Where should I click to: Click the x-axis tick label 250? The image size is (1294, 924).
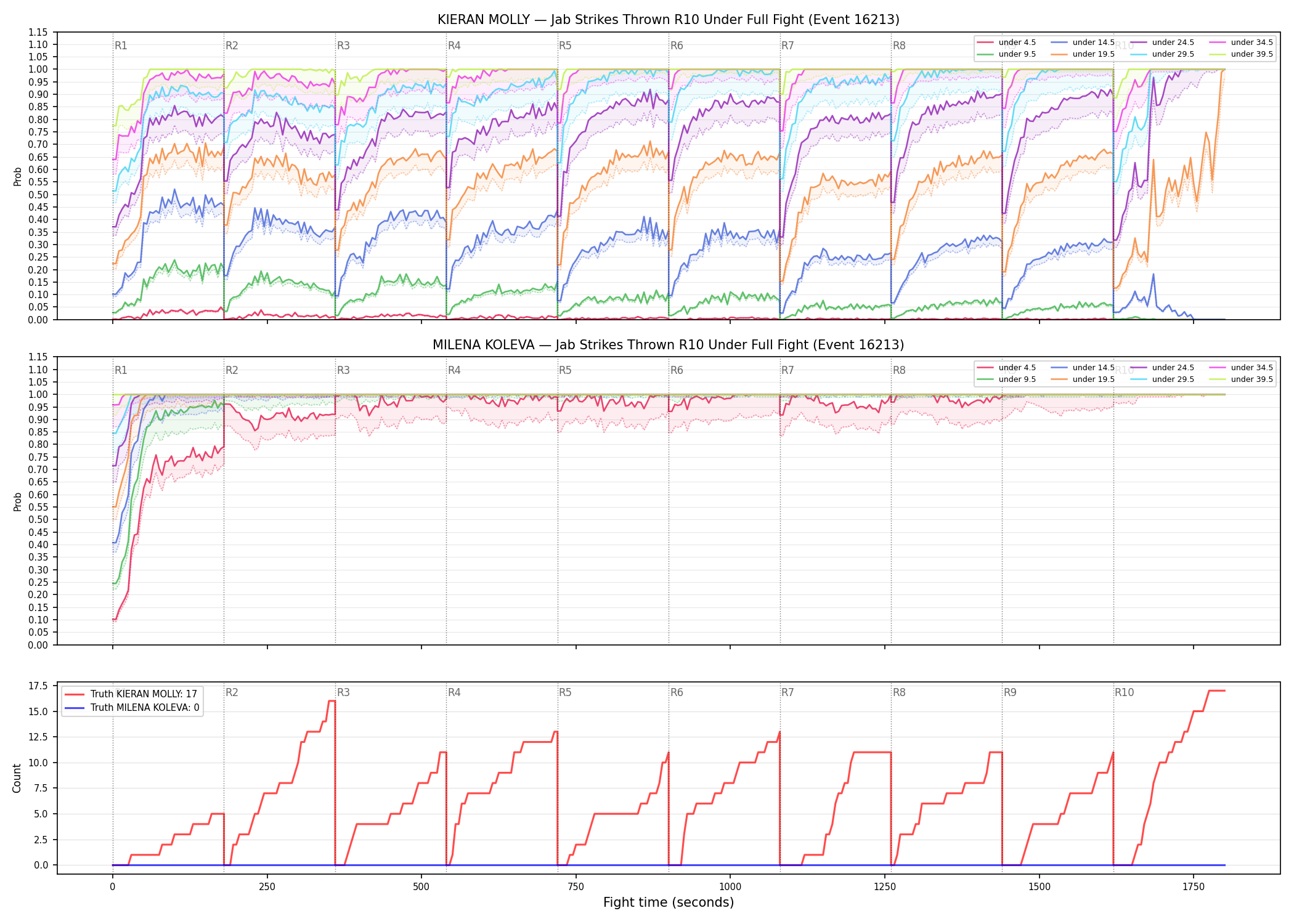click(267, 887)
